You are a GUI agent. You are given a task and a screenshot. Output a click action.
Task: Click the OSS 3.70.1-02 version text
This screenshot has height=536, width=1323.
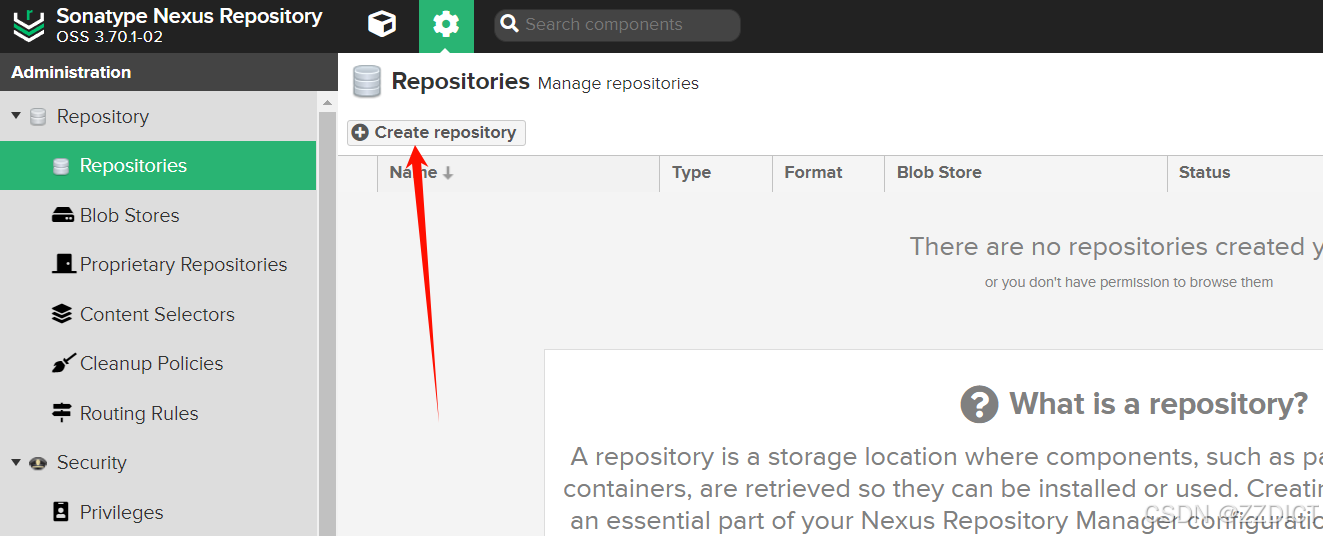[109, 37]
